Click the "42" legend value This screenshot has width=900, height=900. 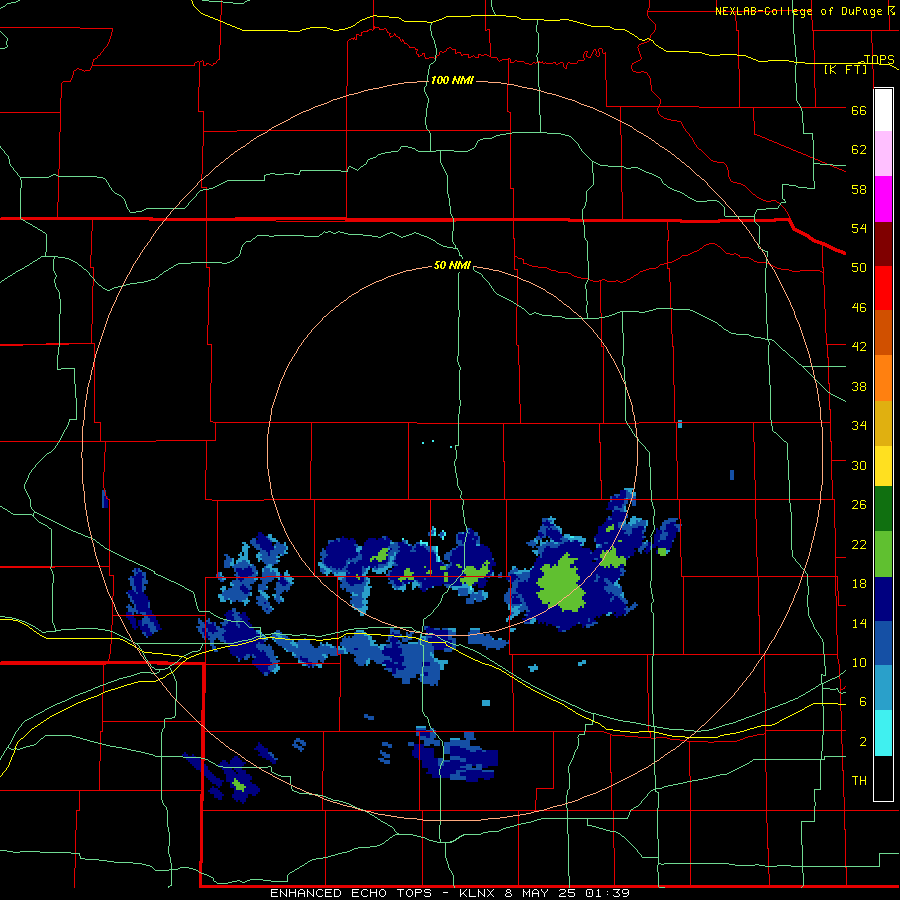(x=859, y=347)
